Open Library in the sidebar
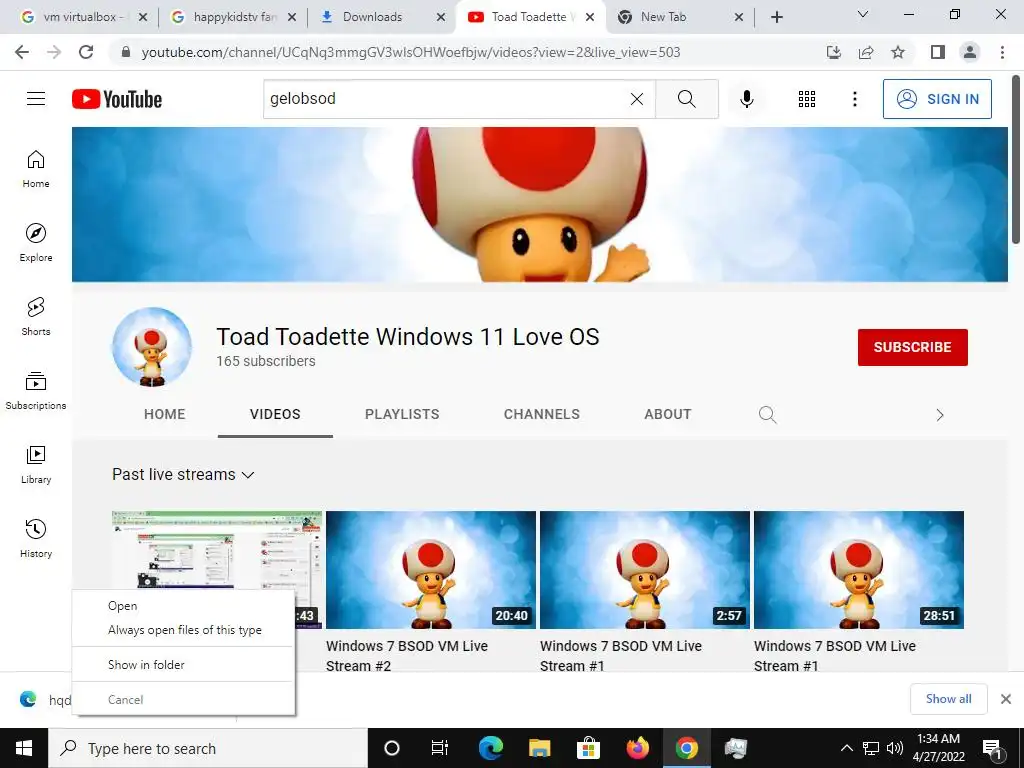Screen dimensions: 1024x768 tap(36, 464)
